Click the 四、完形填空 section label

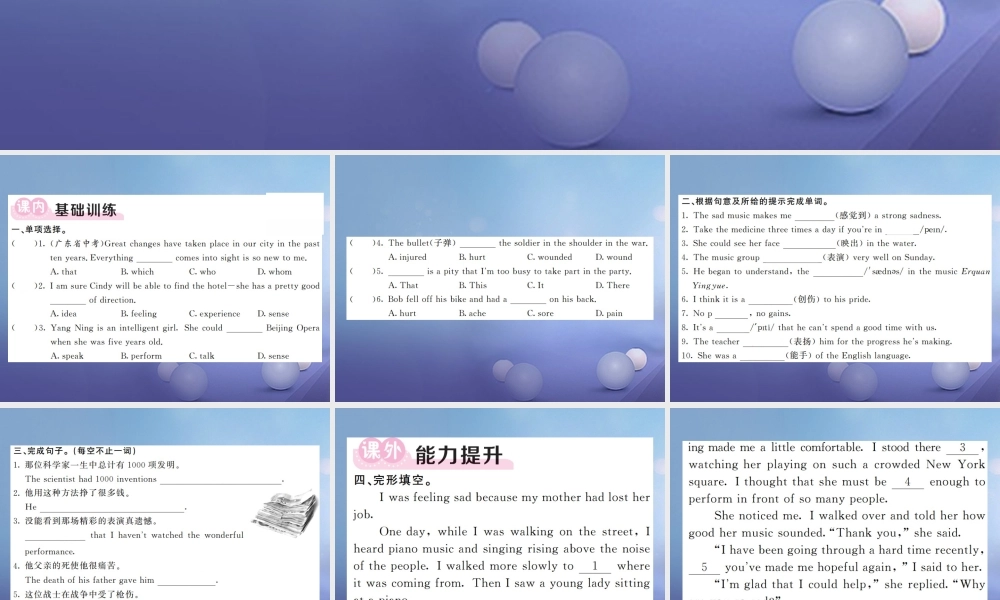[x=393, y=480]
